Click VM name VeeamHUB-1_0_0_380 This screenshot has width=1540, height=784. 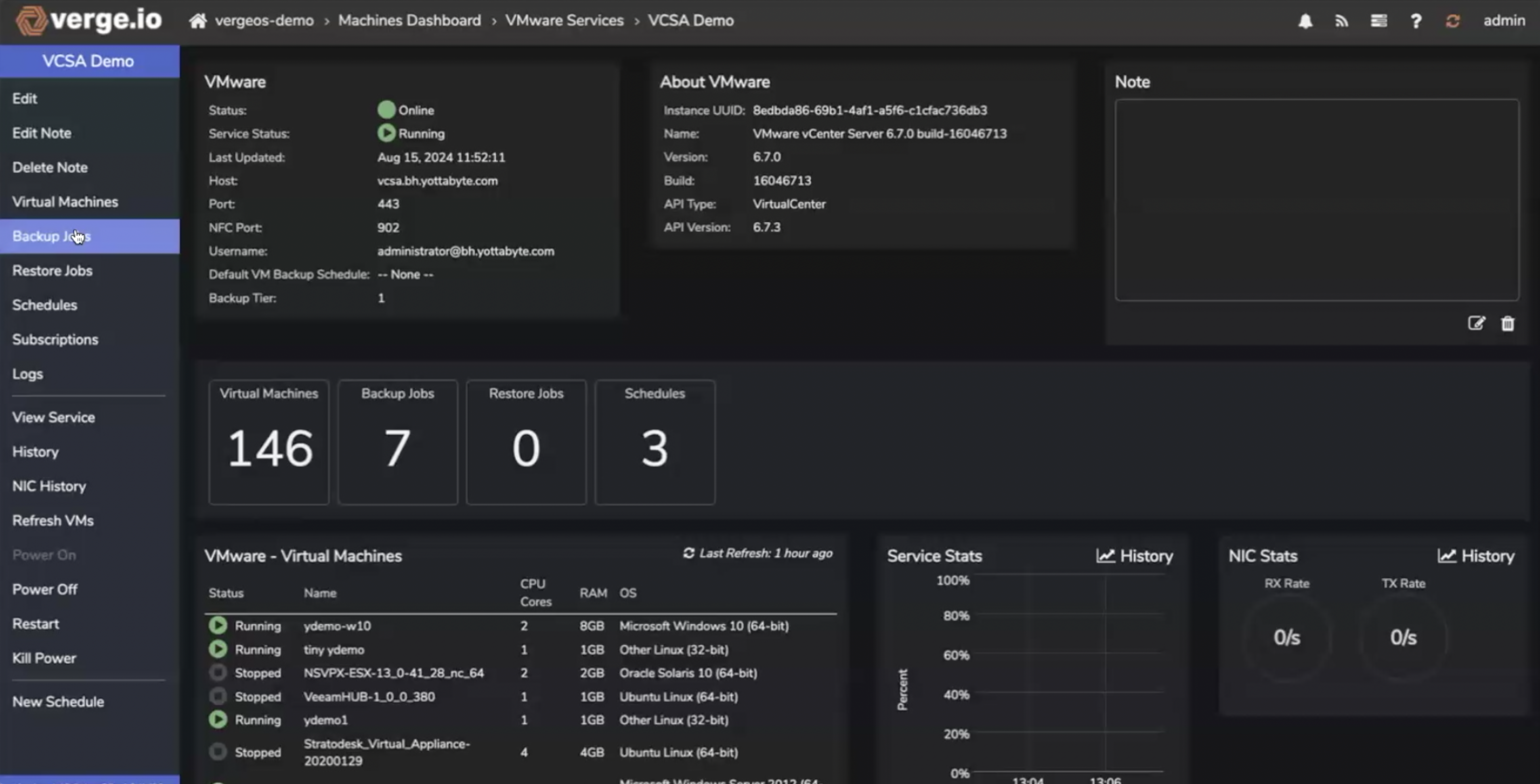(x=369, y=696)
